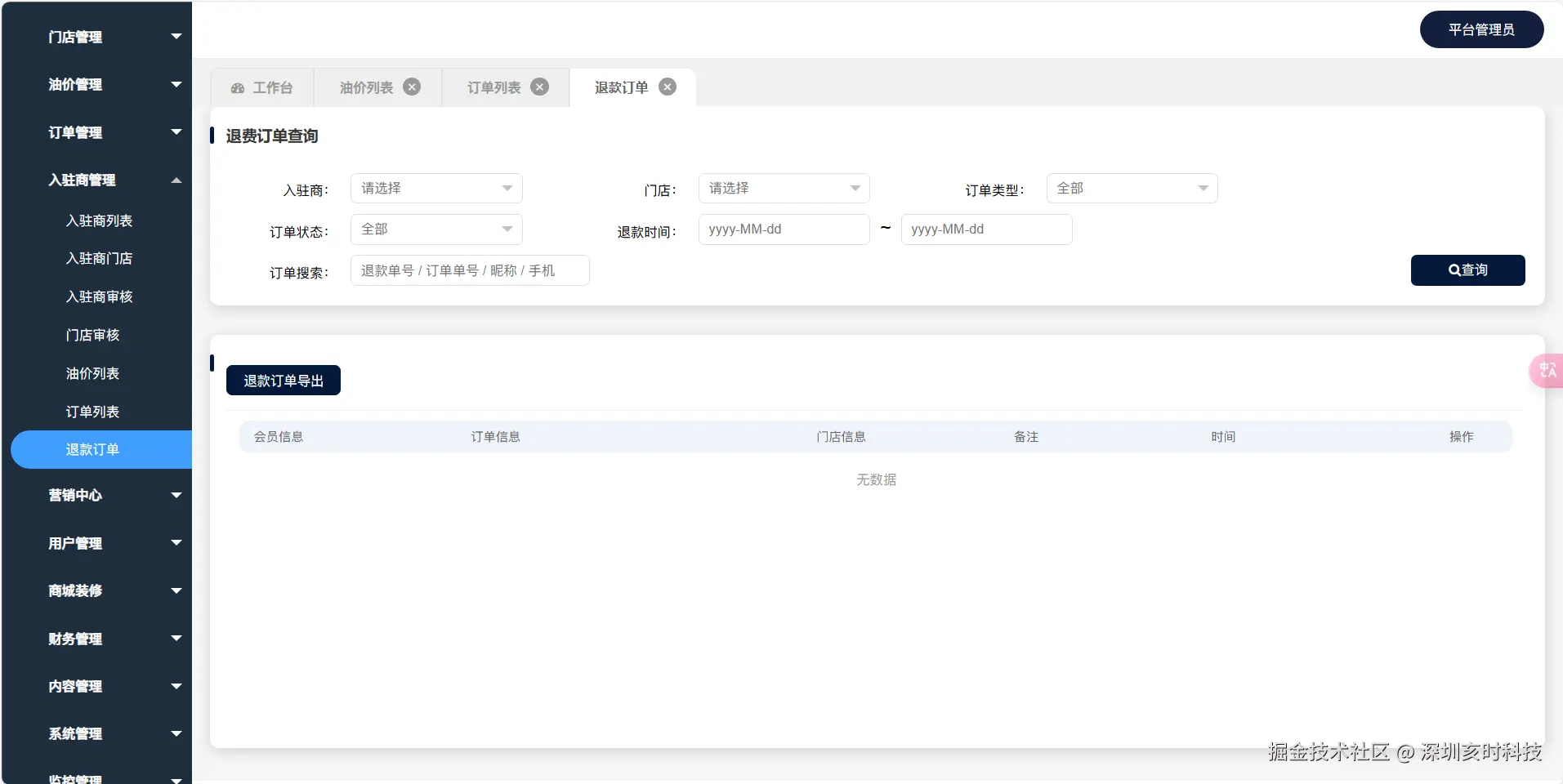Close the 油价列表 tab
This screenshot has width=1563, height=784.
click(x=412, y=87)
